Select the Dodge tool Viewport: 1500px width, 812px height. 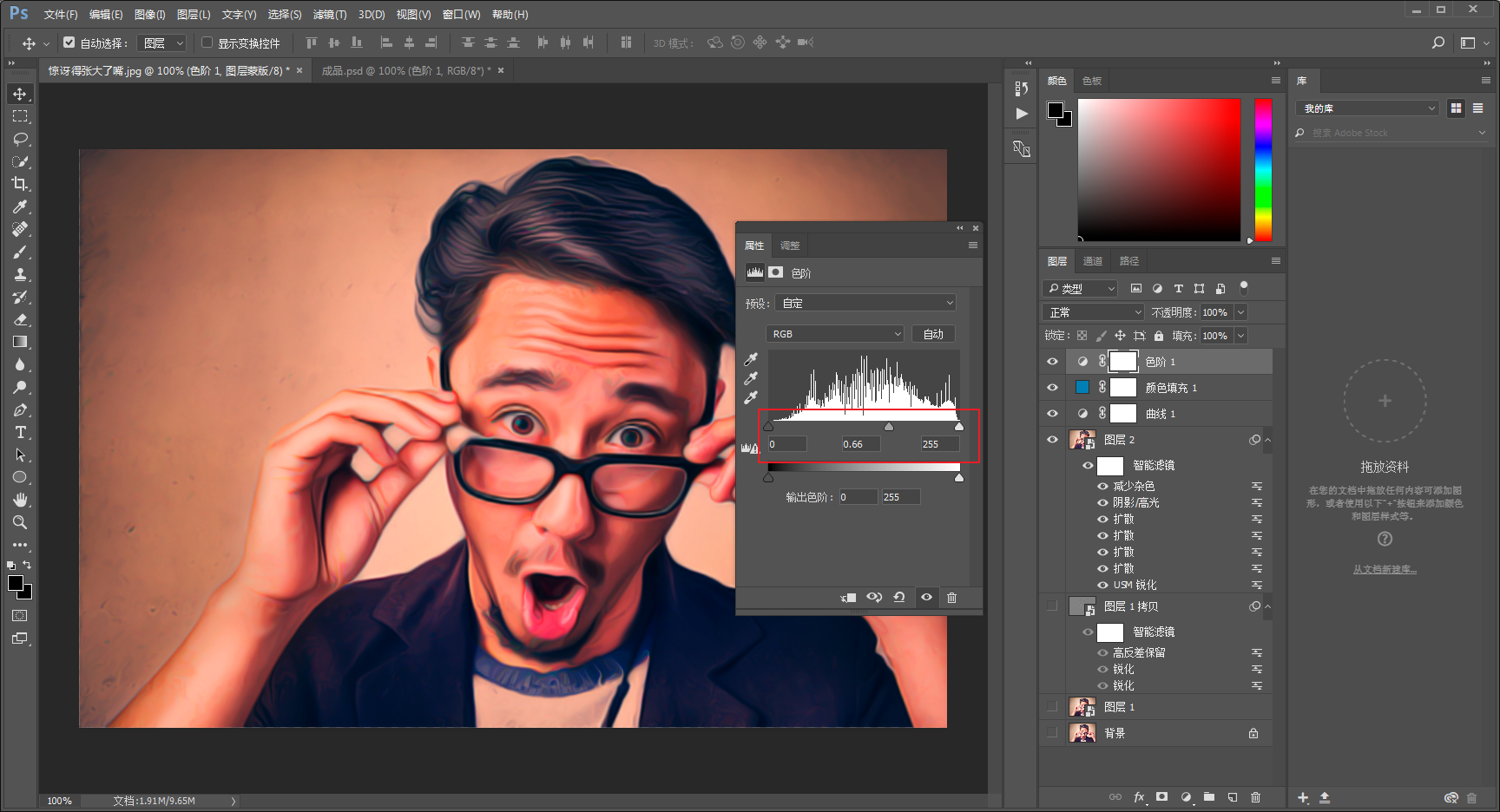pyautogui.click(x=20, y=387)
